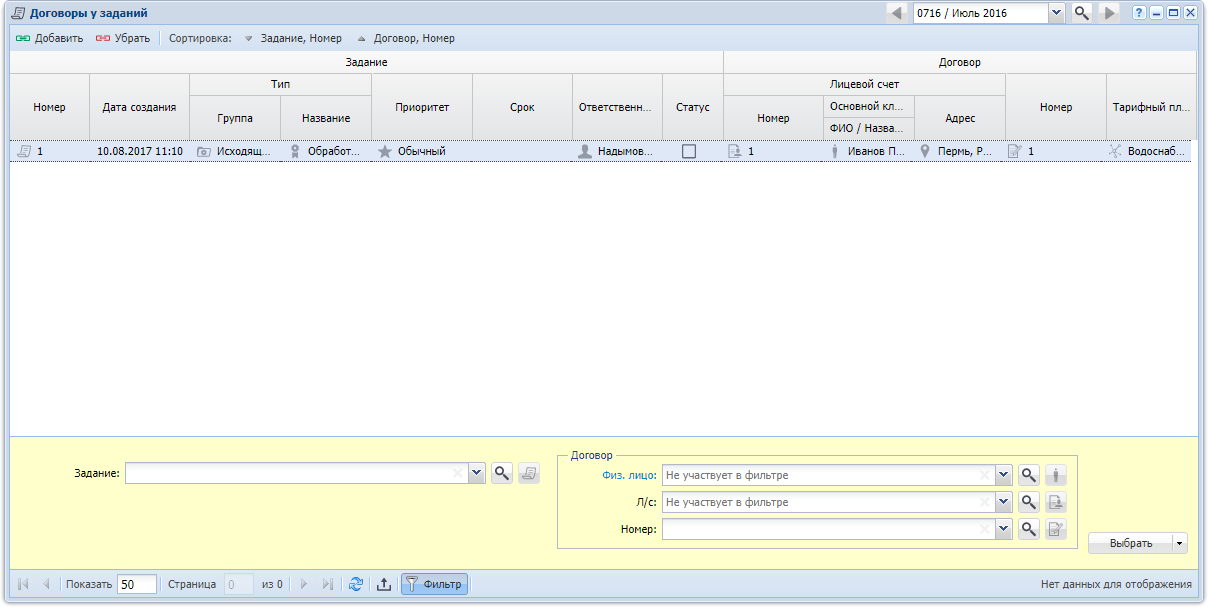This screenshot has height=607, width=1208.
Task: Expand the Задание dropdown arrow
Action: coord(476,474)
